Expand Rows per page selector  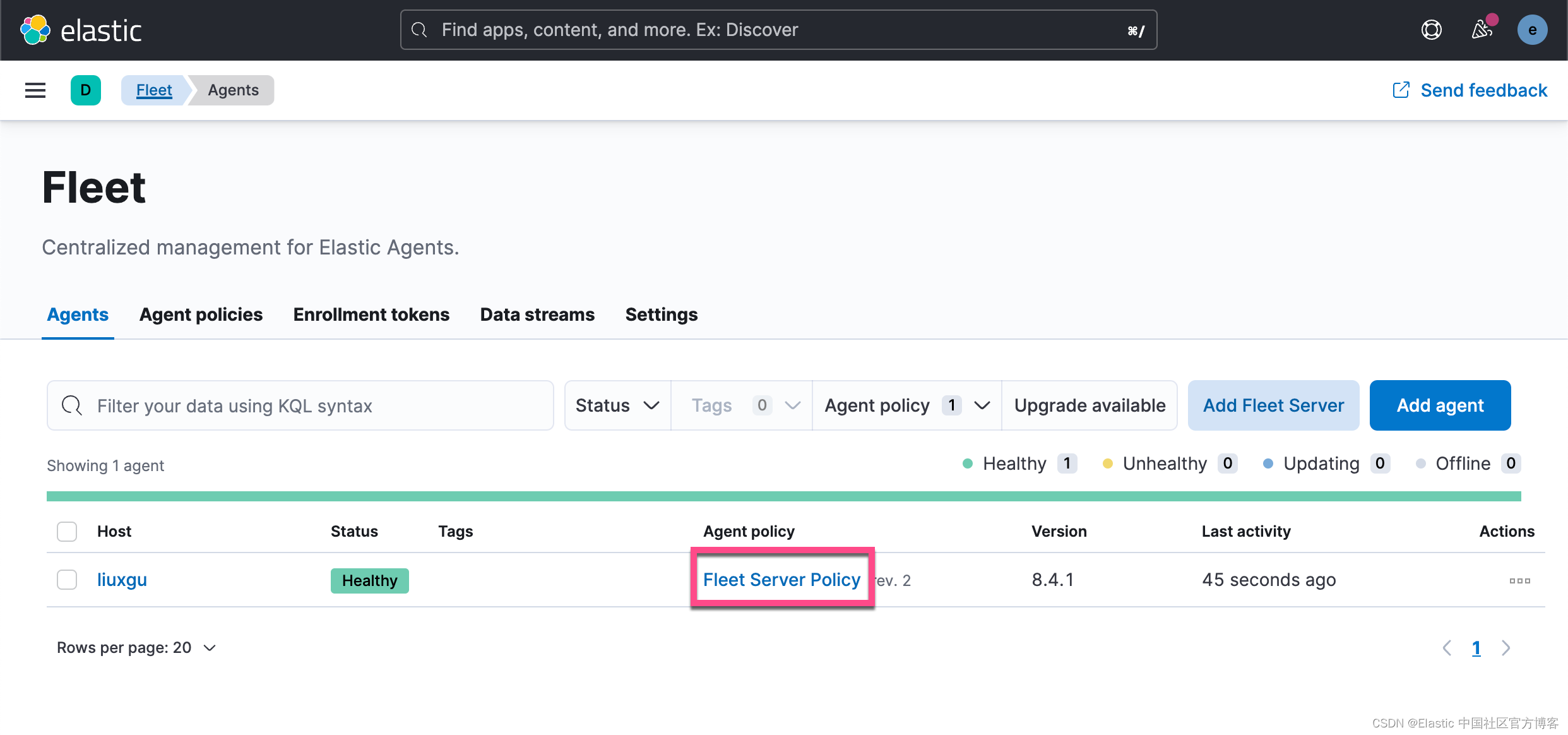click(136, 648)
